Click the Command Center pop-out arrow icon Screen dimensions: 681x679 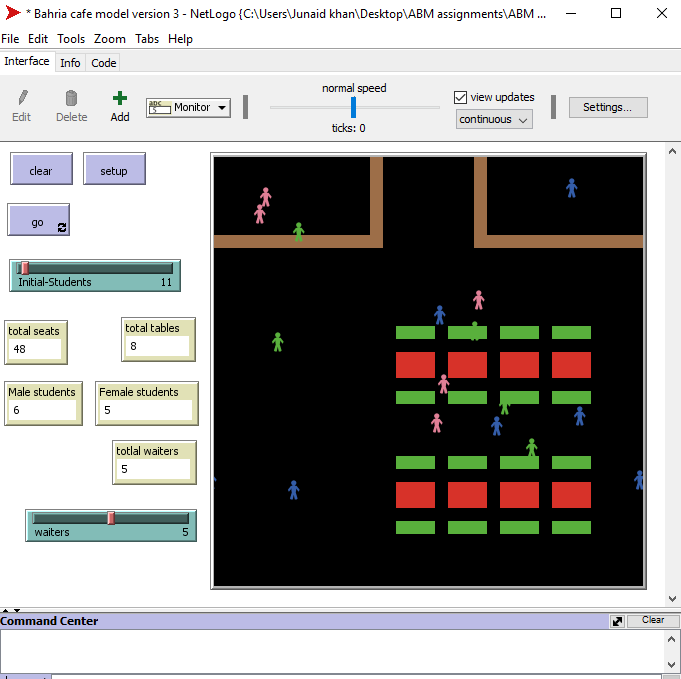618,621
